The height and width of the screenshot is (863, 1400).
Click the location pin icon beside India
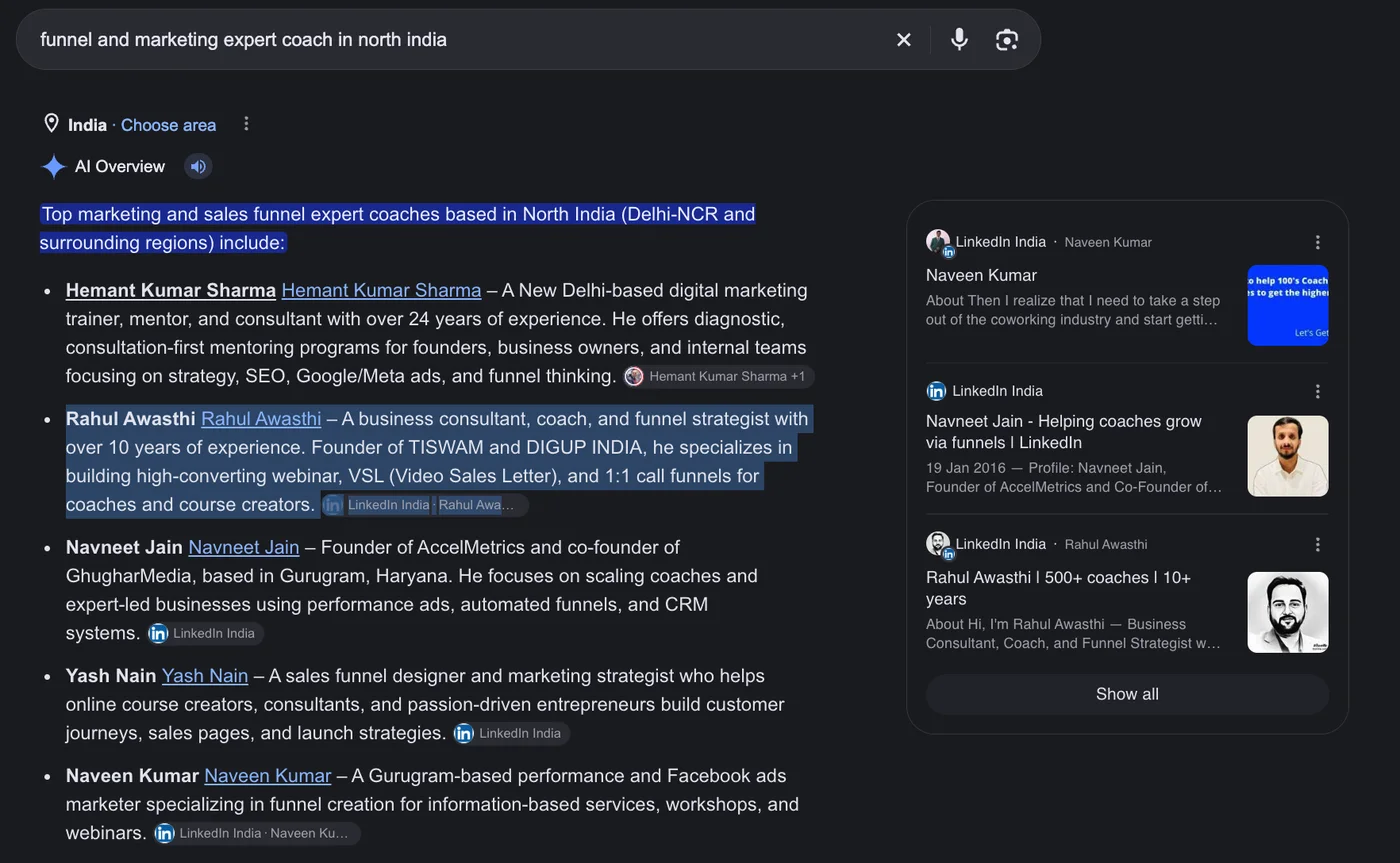(51, 124)
